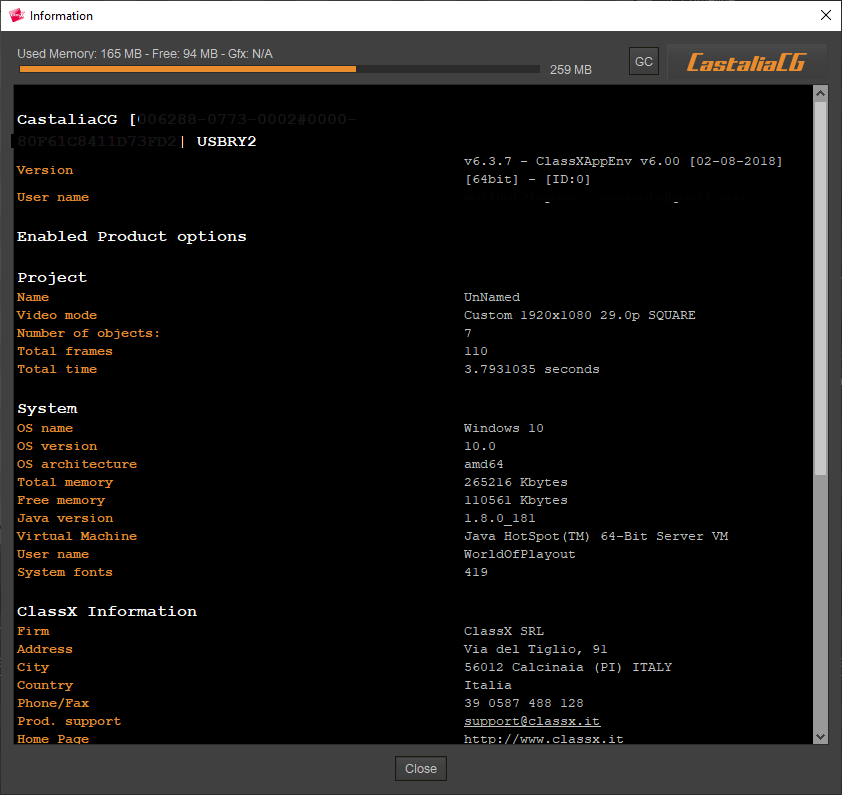
Task: Click the memory usage progress bar
Action: 280,69
